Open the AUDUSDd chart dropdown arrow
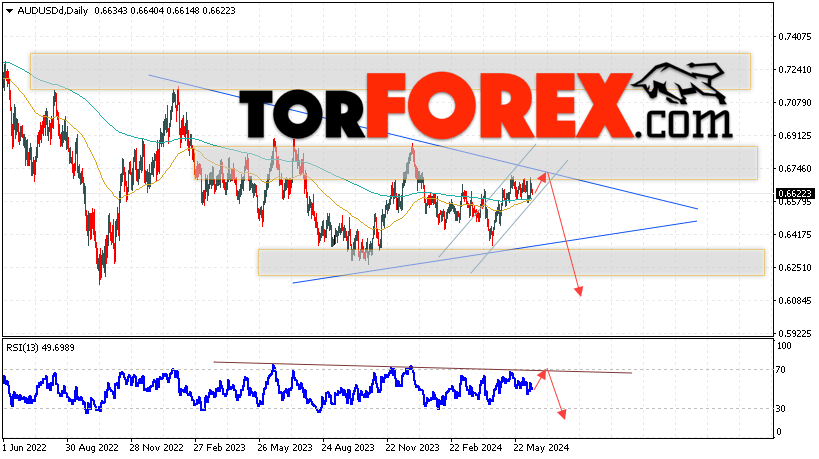This screenshot has height=459, width=819. [9, 11]
